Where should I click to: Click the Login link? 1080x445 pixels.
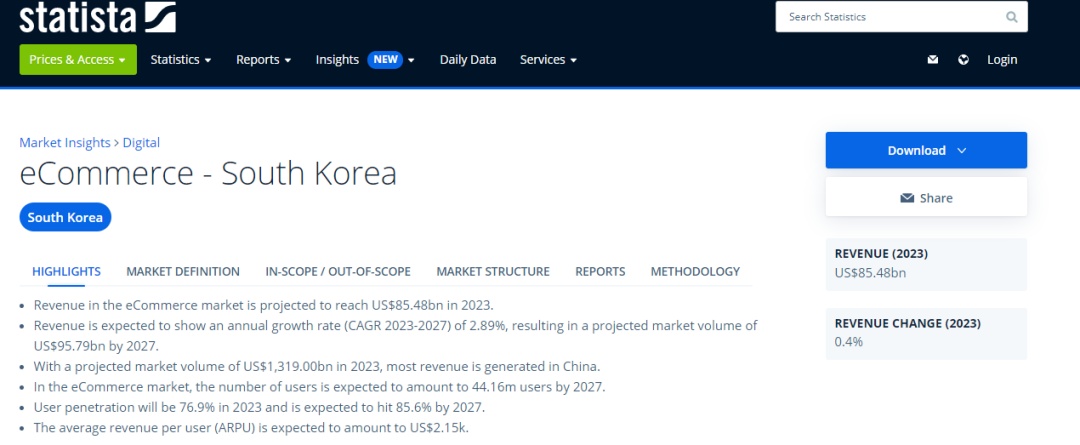(1001, 60)
